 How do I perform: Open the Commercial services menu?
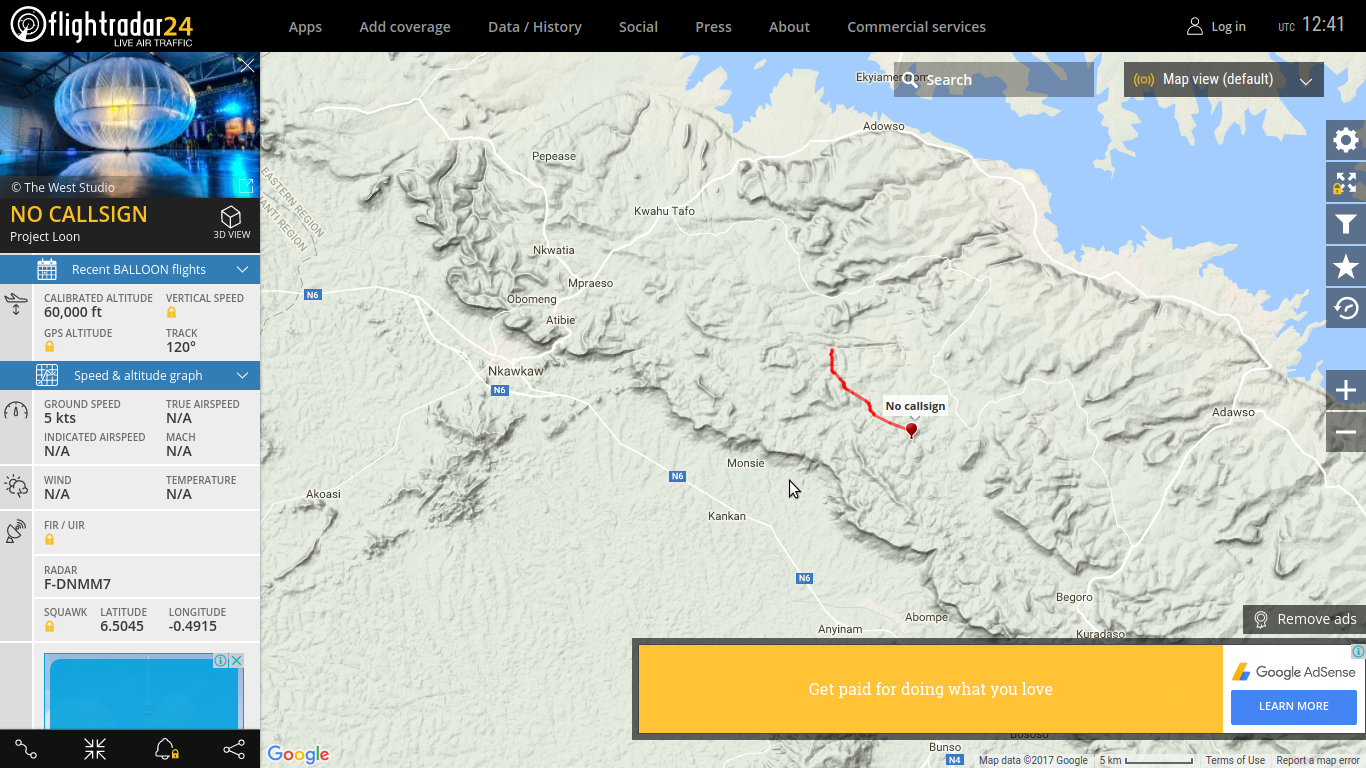pyautogui.click(x=916, y=27)
